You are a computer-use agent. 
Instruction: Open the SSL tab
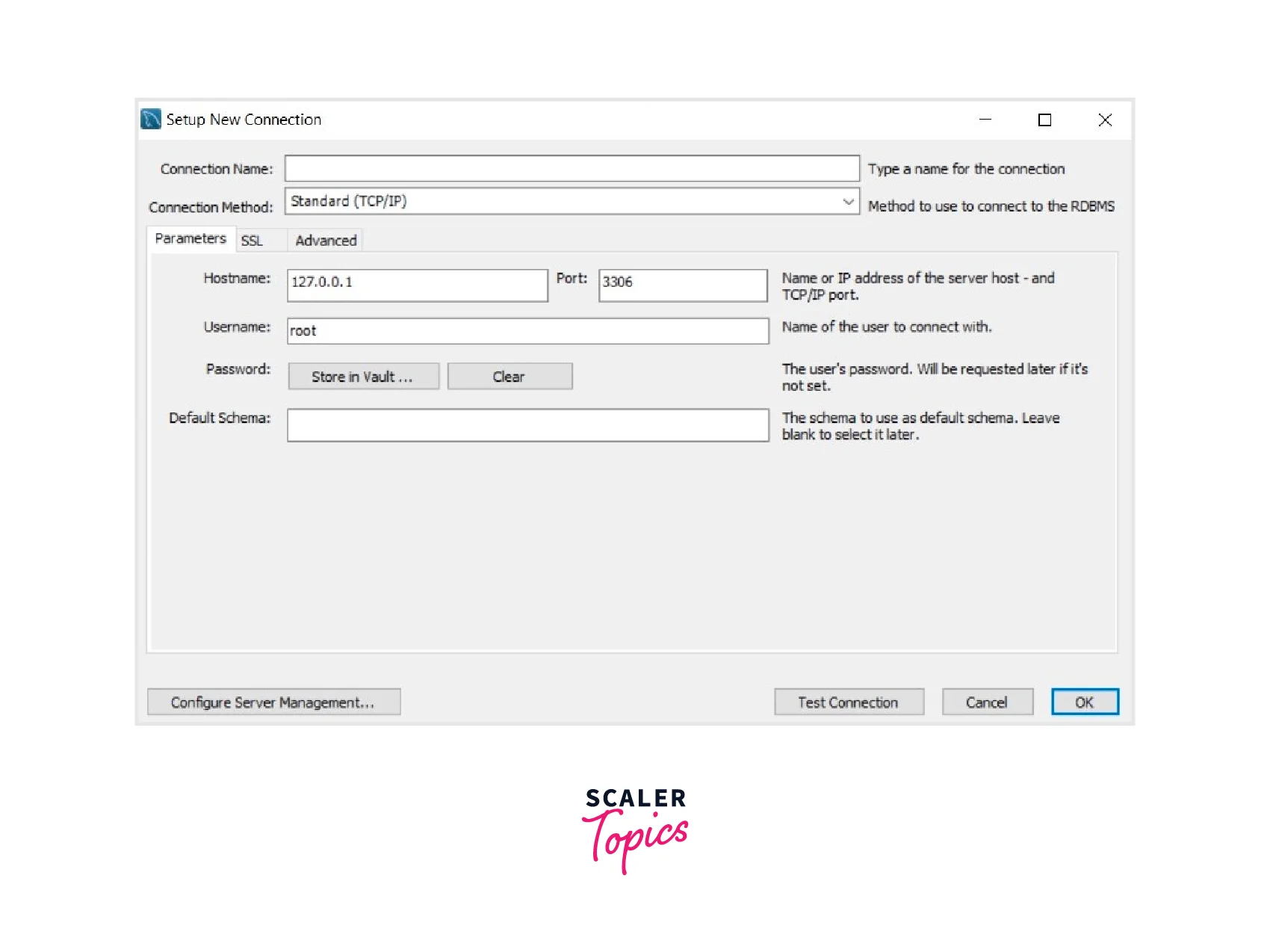coord(253,241)
